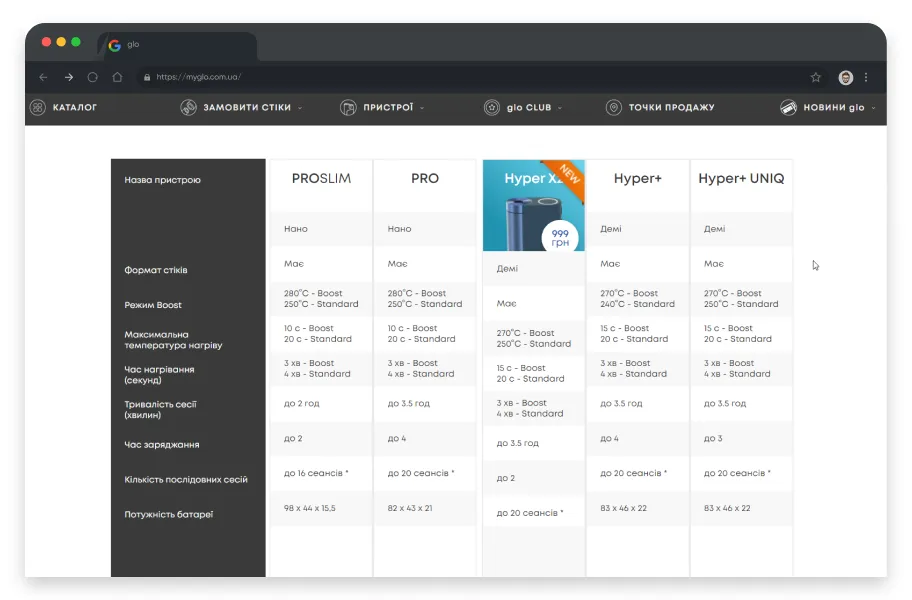This screenshot has width=912, height=600.
Task: Click the КАТАЛОГ grid icon
Action: click(38, 108)
